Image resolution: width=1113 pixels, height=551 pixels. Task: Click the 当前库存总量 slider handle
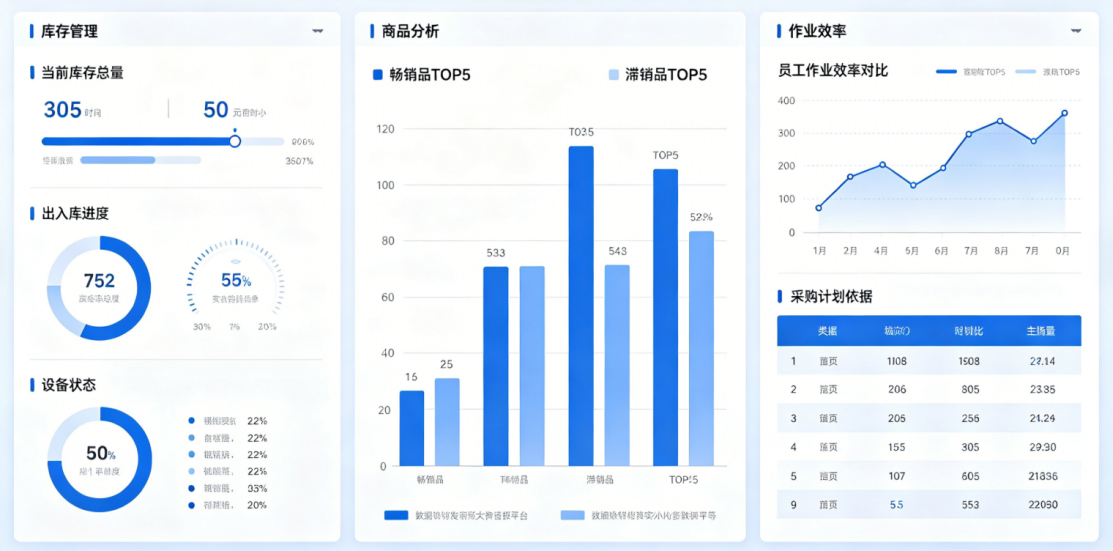(x=235, y=141)
